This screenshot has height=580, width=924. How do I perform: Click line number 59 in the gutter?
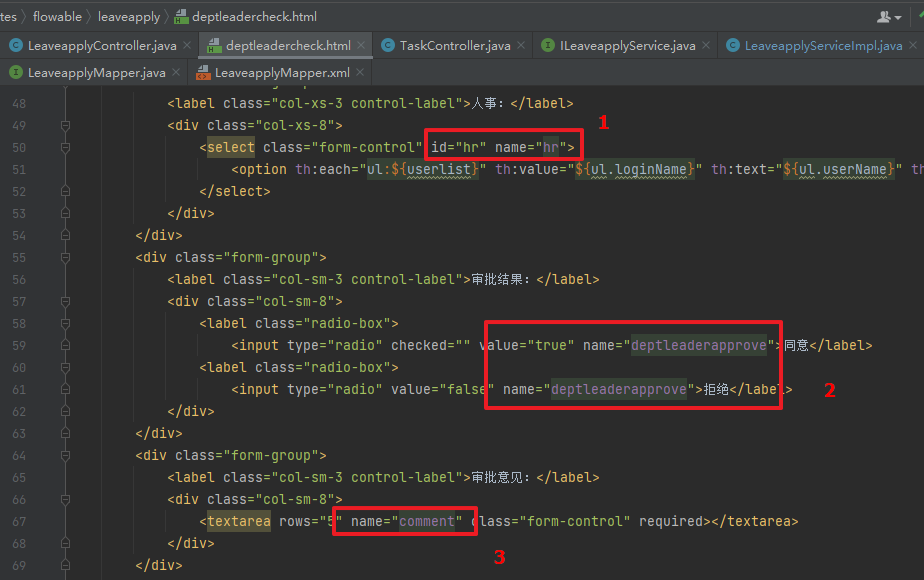pos(19,345)
